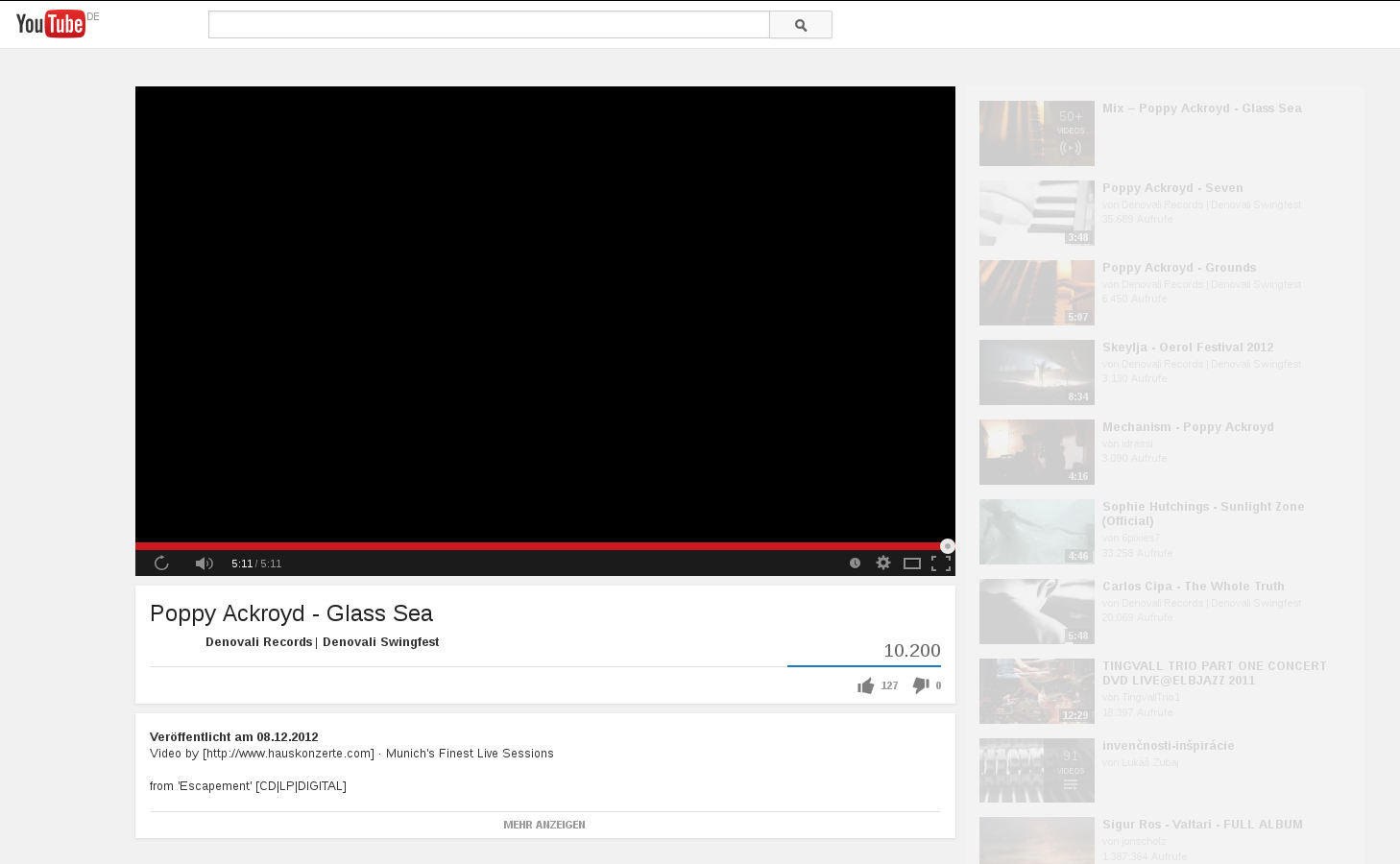This screenshot has width=1400, height=864.
Task: Click the Mechanism - Poppy Ackroyd thumbnail
Action: [x=1037, y=452]
